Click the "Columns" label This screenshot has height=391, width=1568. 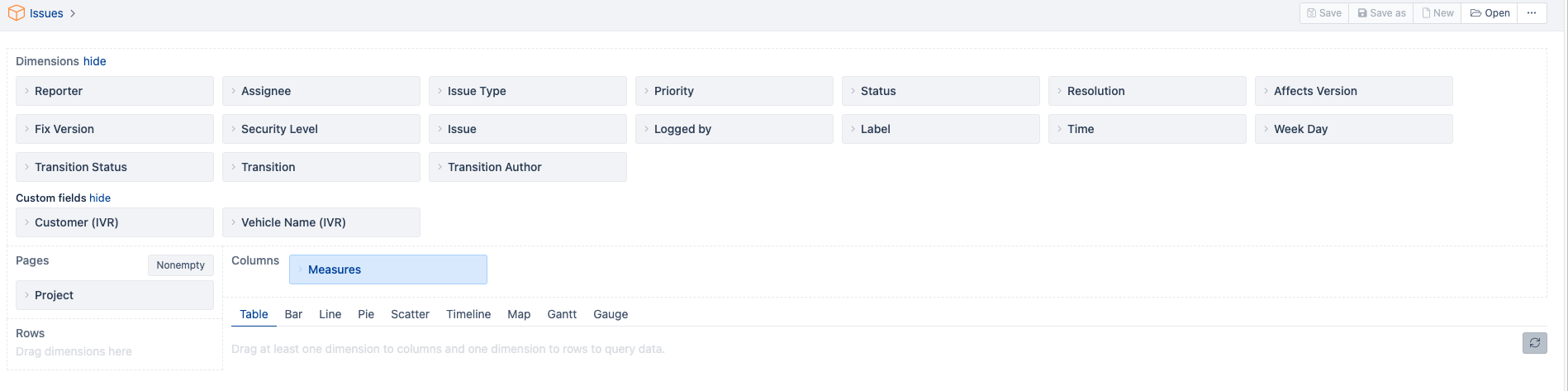pyautogui.click(x=255, y=260)
